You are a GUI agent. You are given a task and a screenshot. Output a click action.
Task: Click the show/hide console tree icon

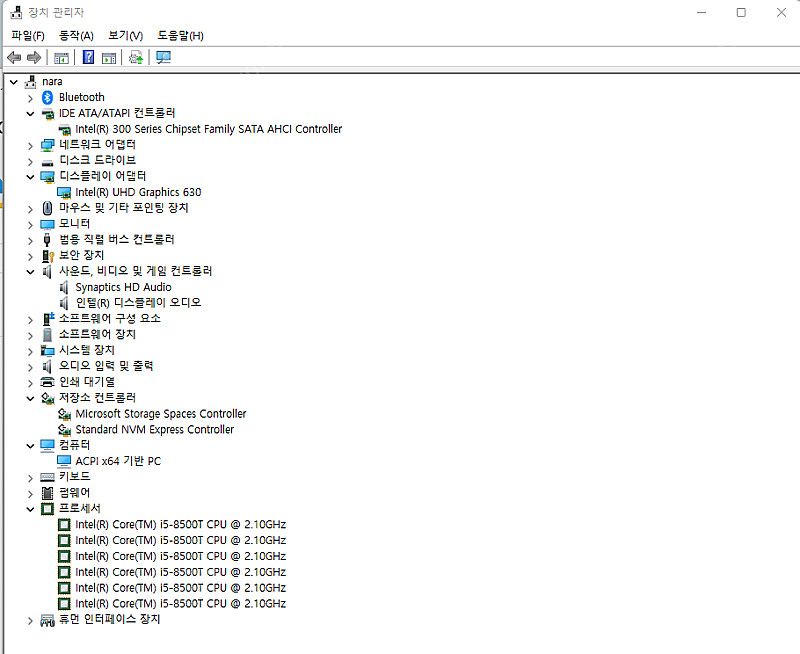point(62,57)
